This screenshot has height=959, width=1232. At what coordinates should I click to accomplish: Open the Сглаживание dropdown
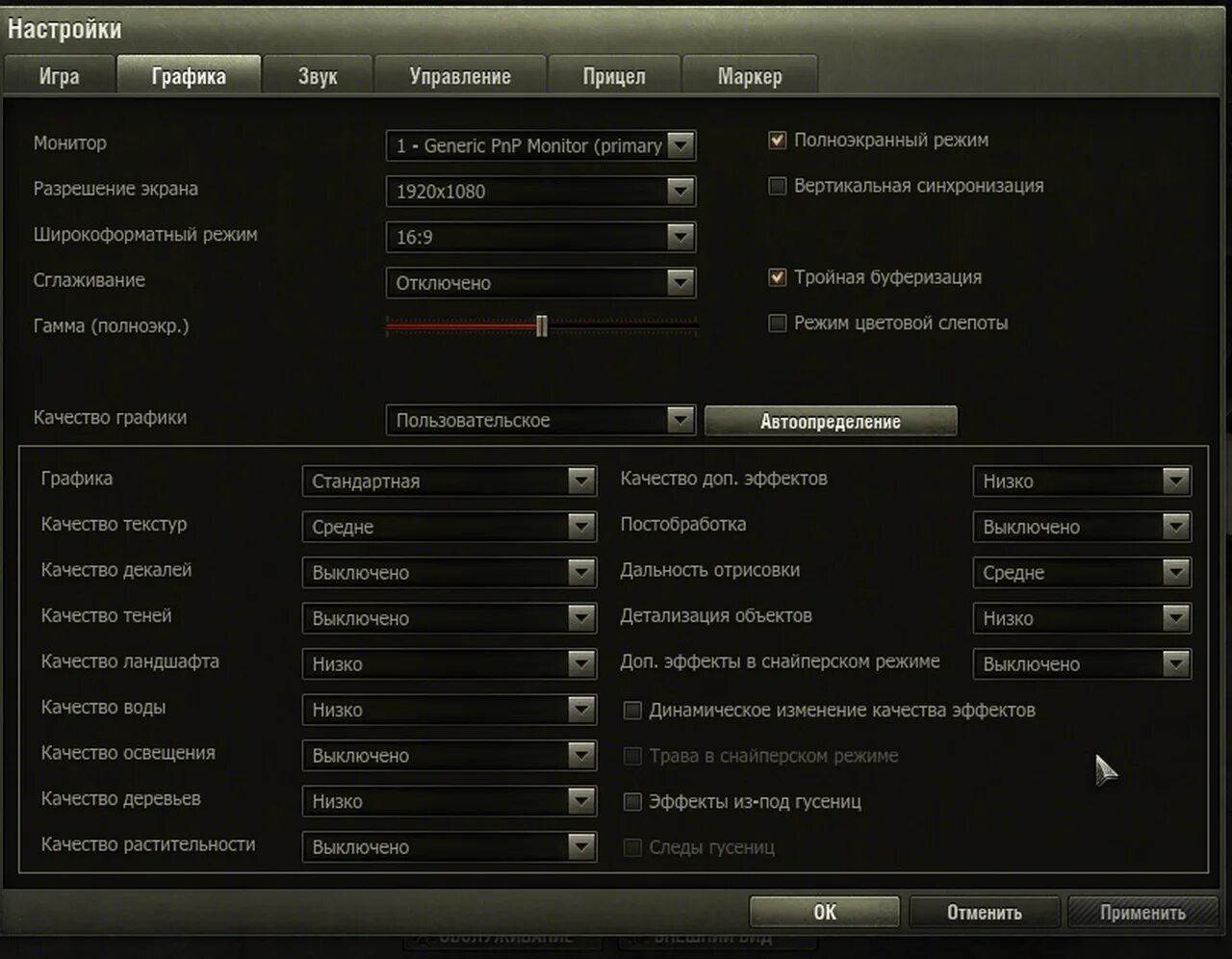541,282
